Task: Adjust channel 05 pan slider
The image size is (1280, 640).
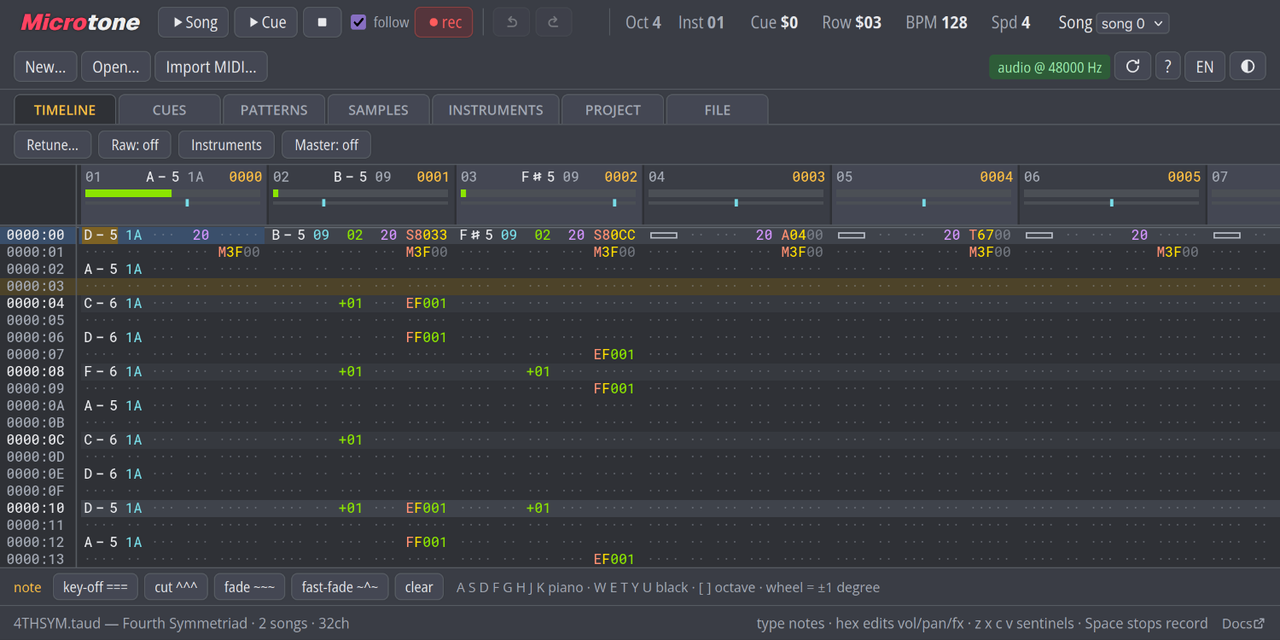Action: pyautogui.click(x=924, y=203)
